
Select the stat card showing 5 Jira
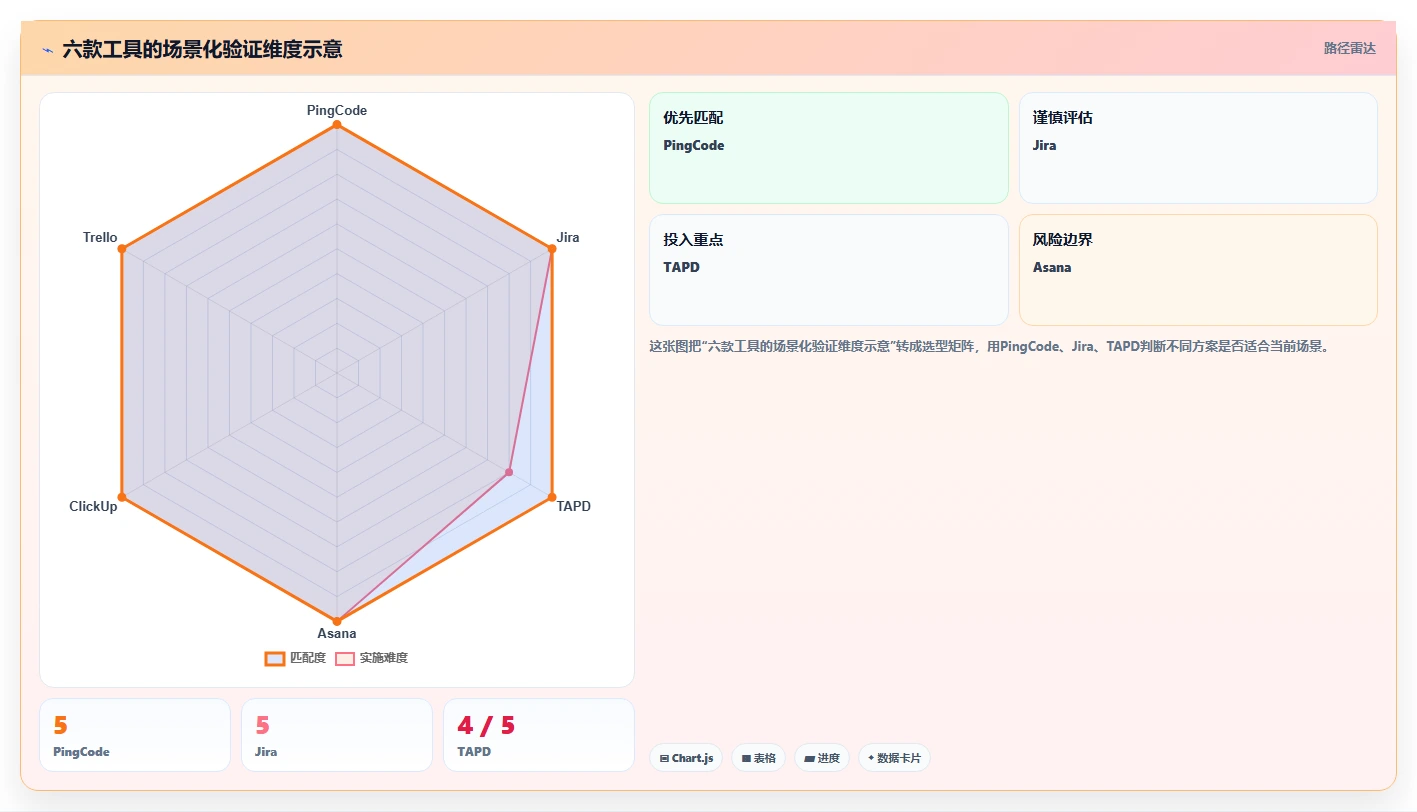(x=337, y=735)
